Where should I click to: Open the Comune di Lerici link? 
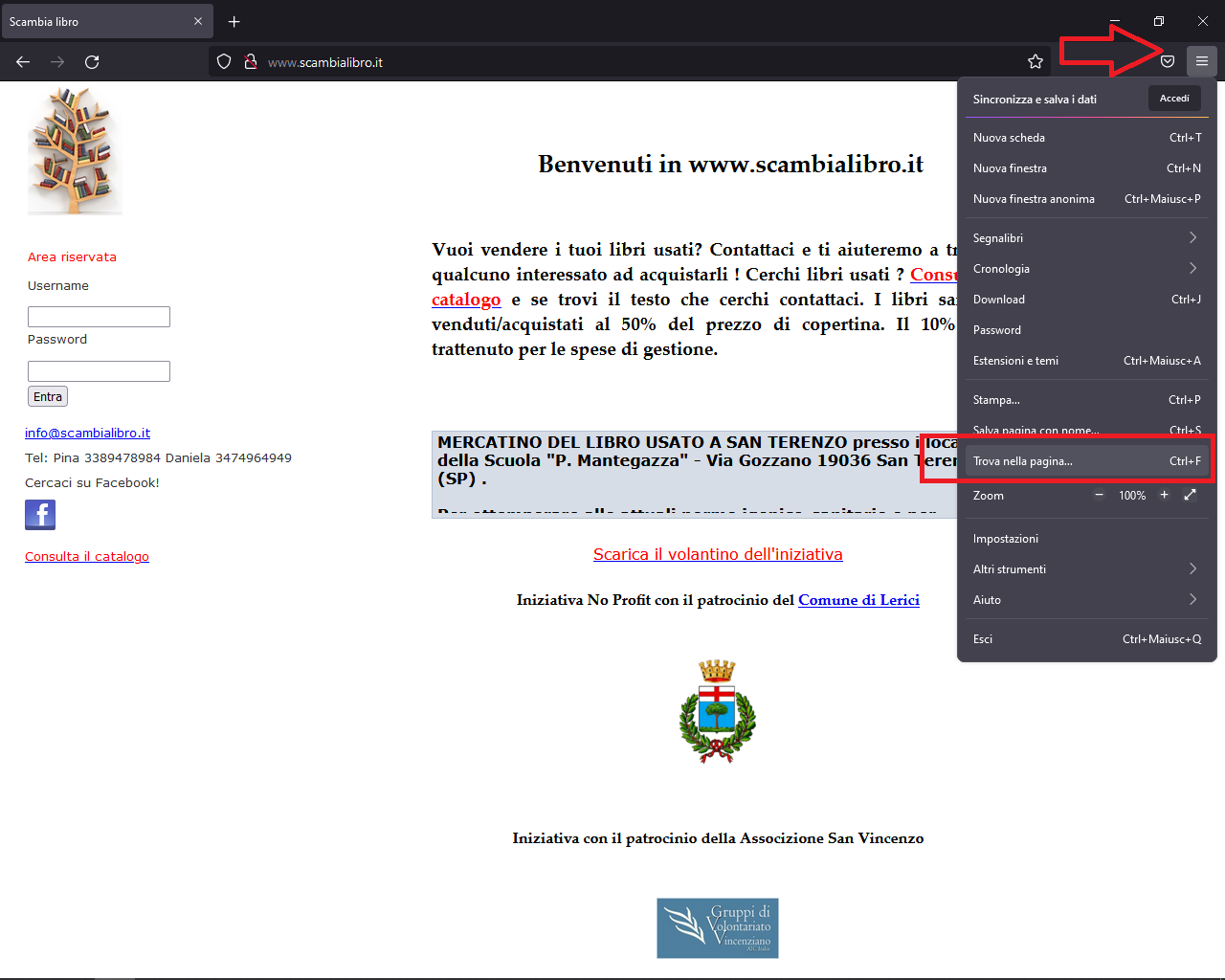(x=858, y=600)
